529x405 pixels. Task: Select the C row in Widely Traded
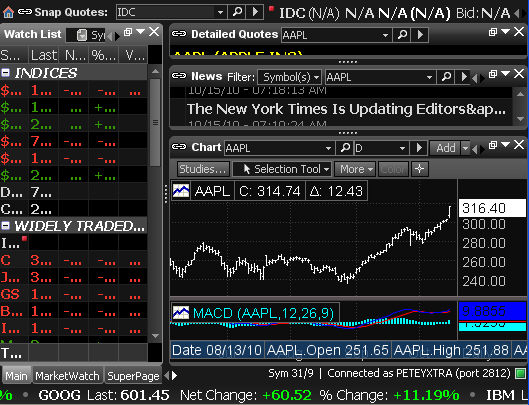tap(74, 260)
